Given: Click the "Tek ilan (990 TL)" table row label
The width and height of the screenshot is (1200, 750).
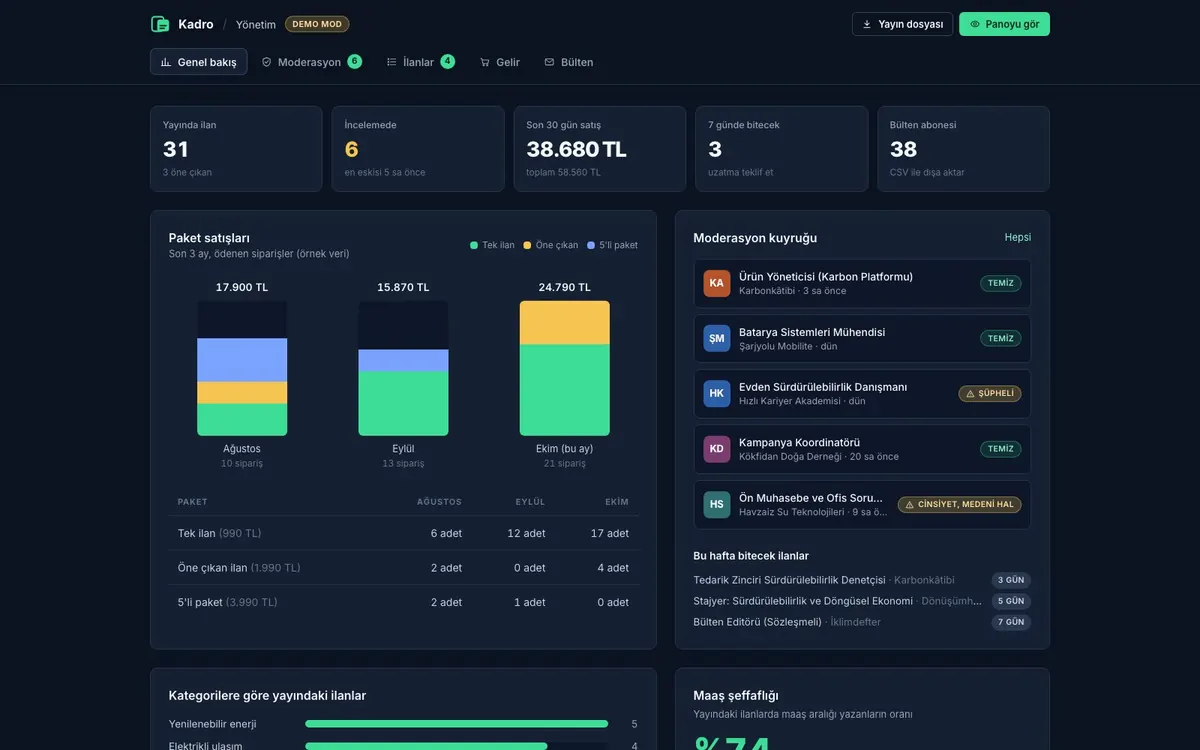Looking at the screenshot, I should click(x=220, y=533).
